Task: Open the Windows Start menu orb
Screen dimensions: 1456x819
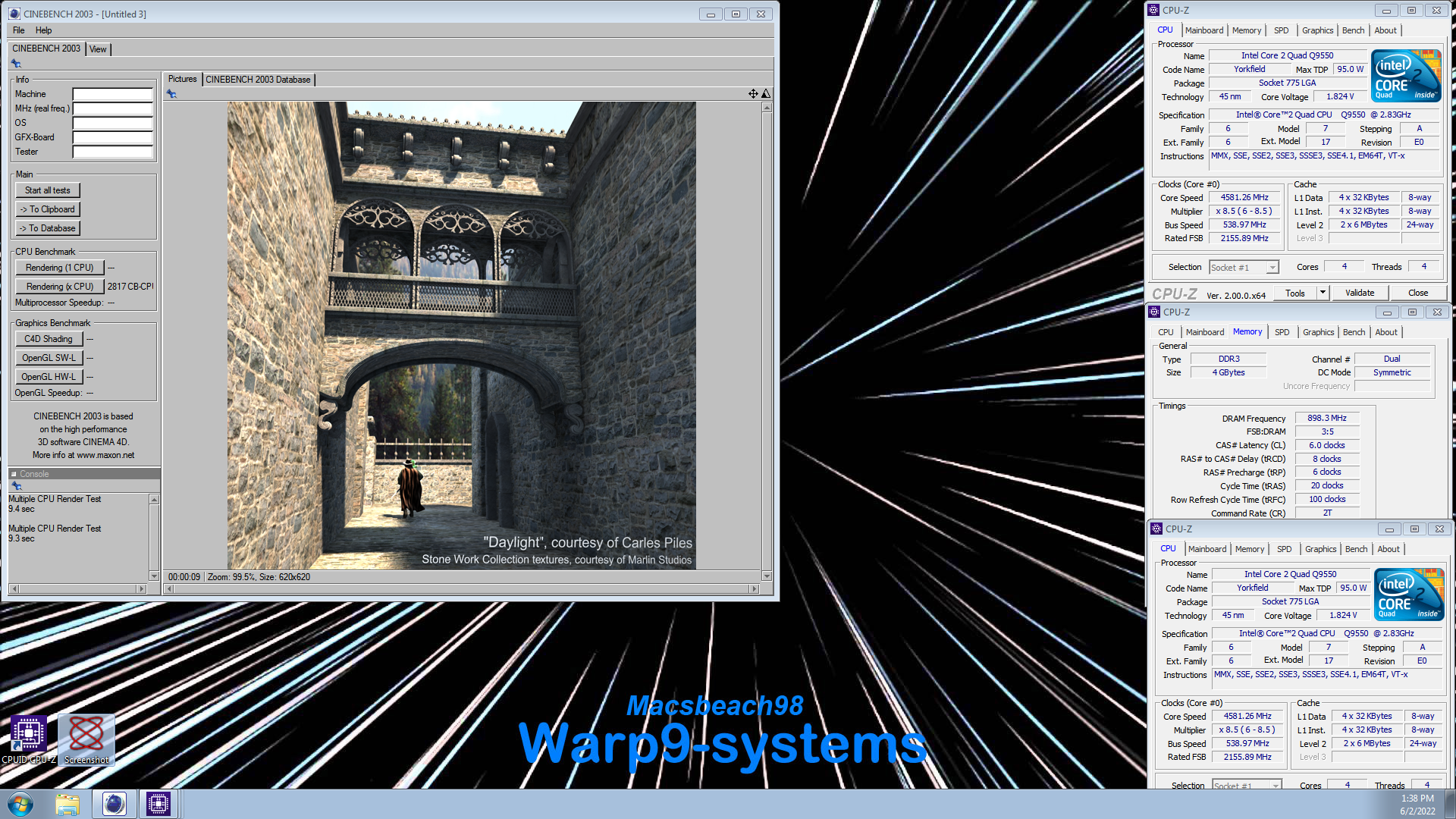Action: pos(20,804)
